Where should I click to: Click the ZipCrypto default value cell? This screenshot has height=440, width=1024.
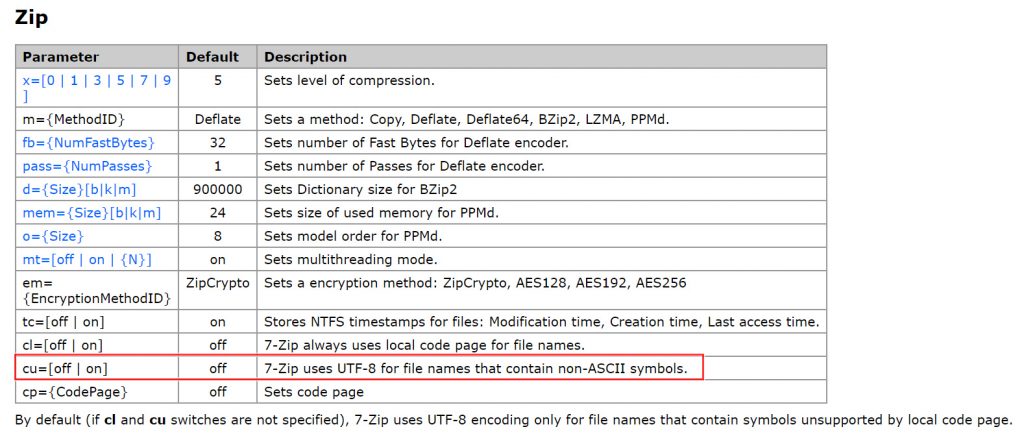[218, 283]
